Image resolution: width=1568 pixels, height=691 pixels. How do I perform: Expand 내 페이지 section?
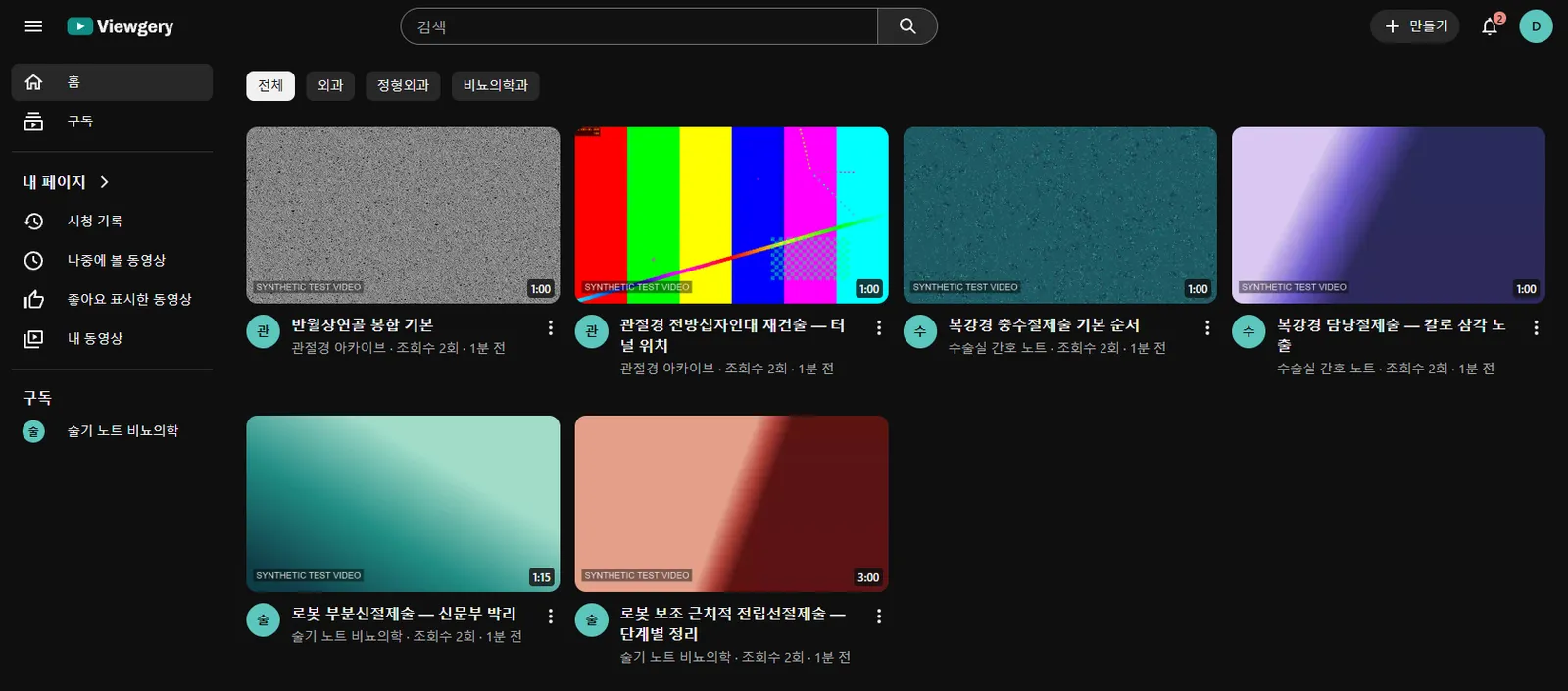pyautogui.click(x=67, y=182)
